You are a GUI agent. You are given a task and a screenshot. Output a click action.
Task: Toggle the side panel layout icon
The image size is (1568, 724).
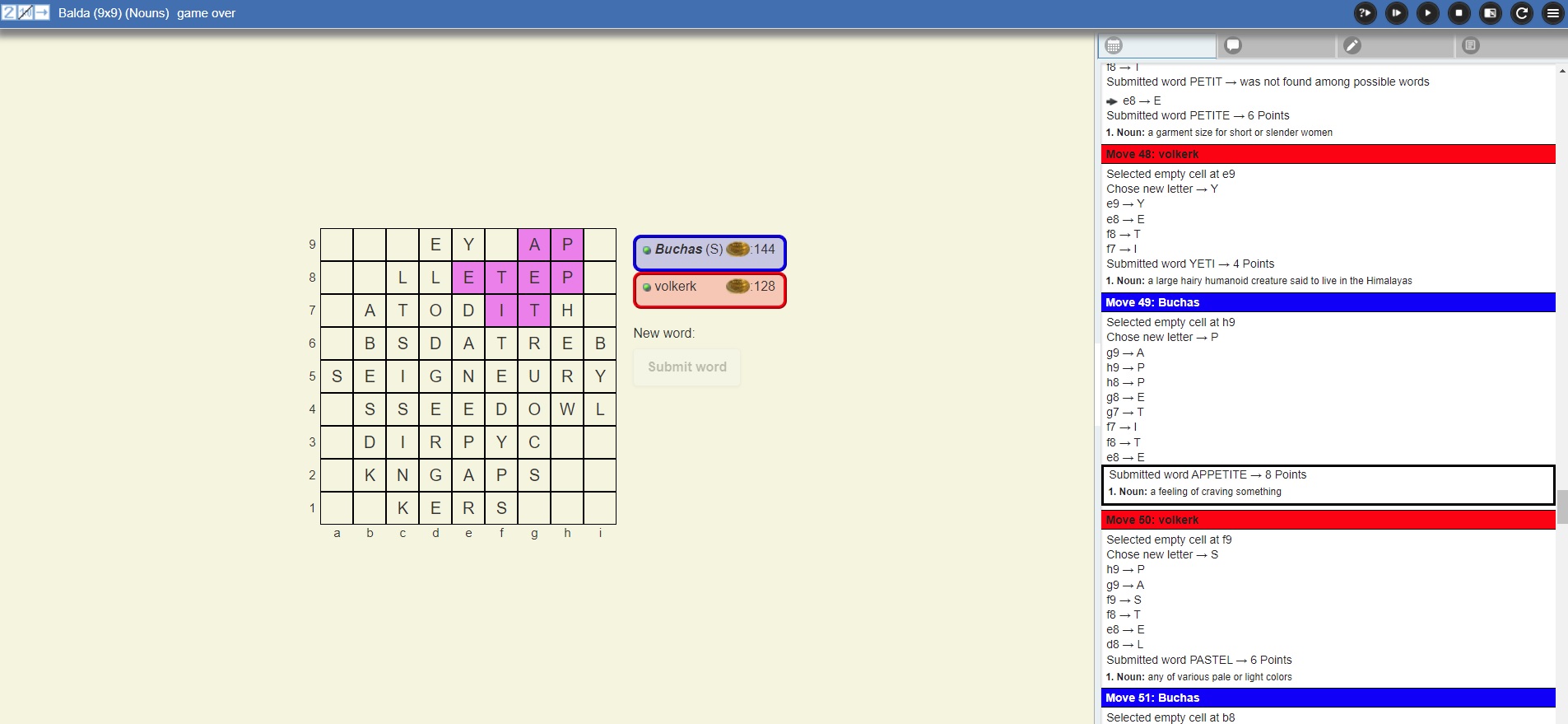1491,13
